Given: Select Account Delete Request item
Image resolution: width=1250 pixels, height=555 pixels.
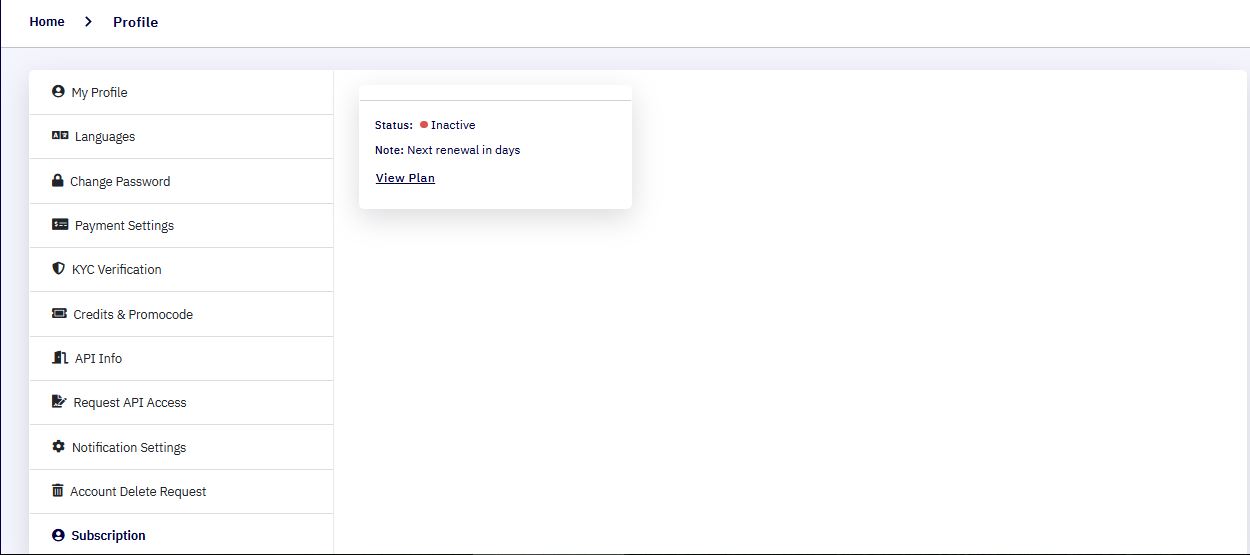Looking at the screenshot, I should [x=181, y=491].
